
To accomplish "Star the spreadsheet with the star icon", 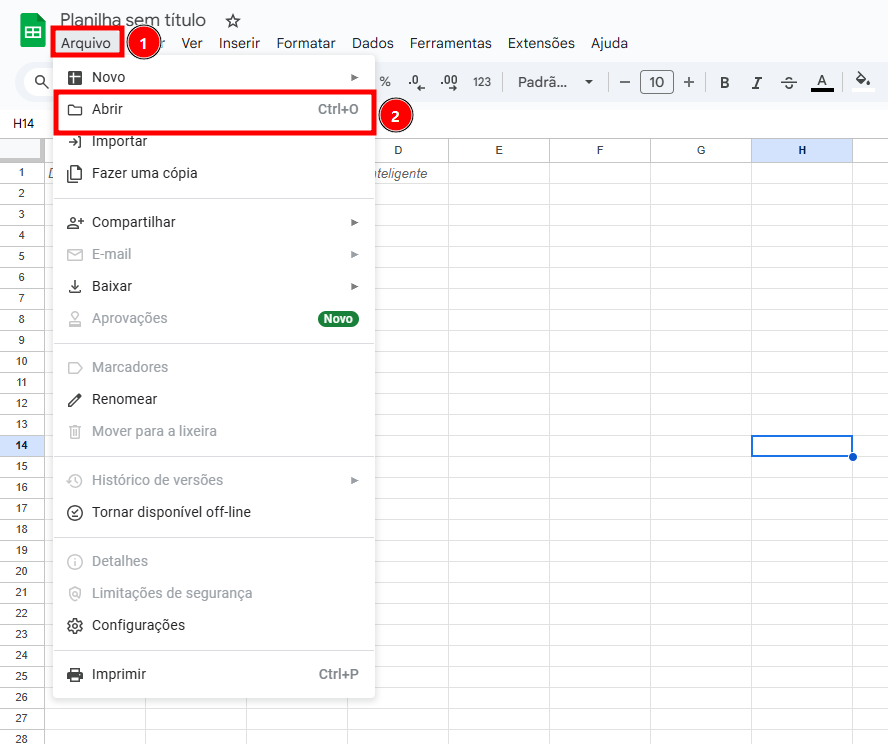I will coord(233,20).
